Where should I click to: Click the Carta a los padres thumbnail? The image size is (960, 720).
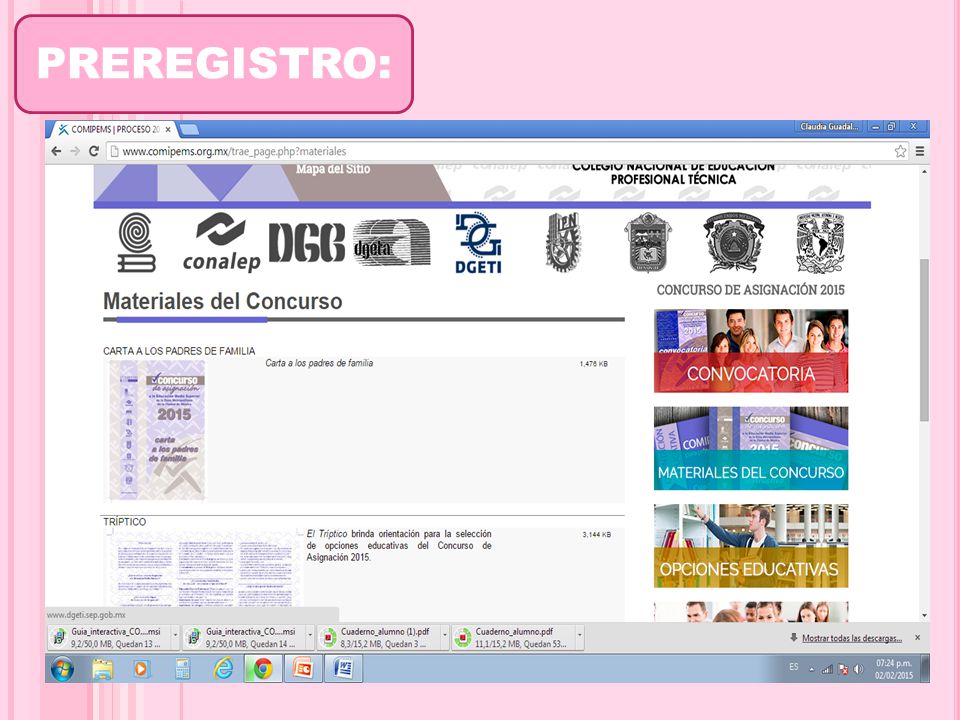pyautogui.click(x=157, y=429)
